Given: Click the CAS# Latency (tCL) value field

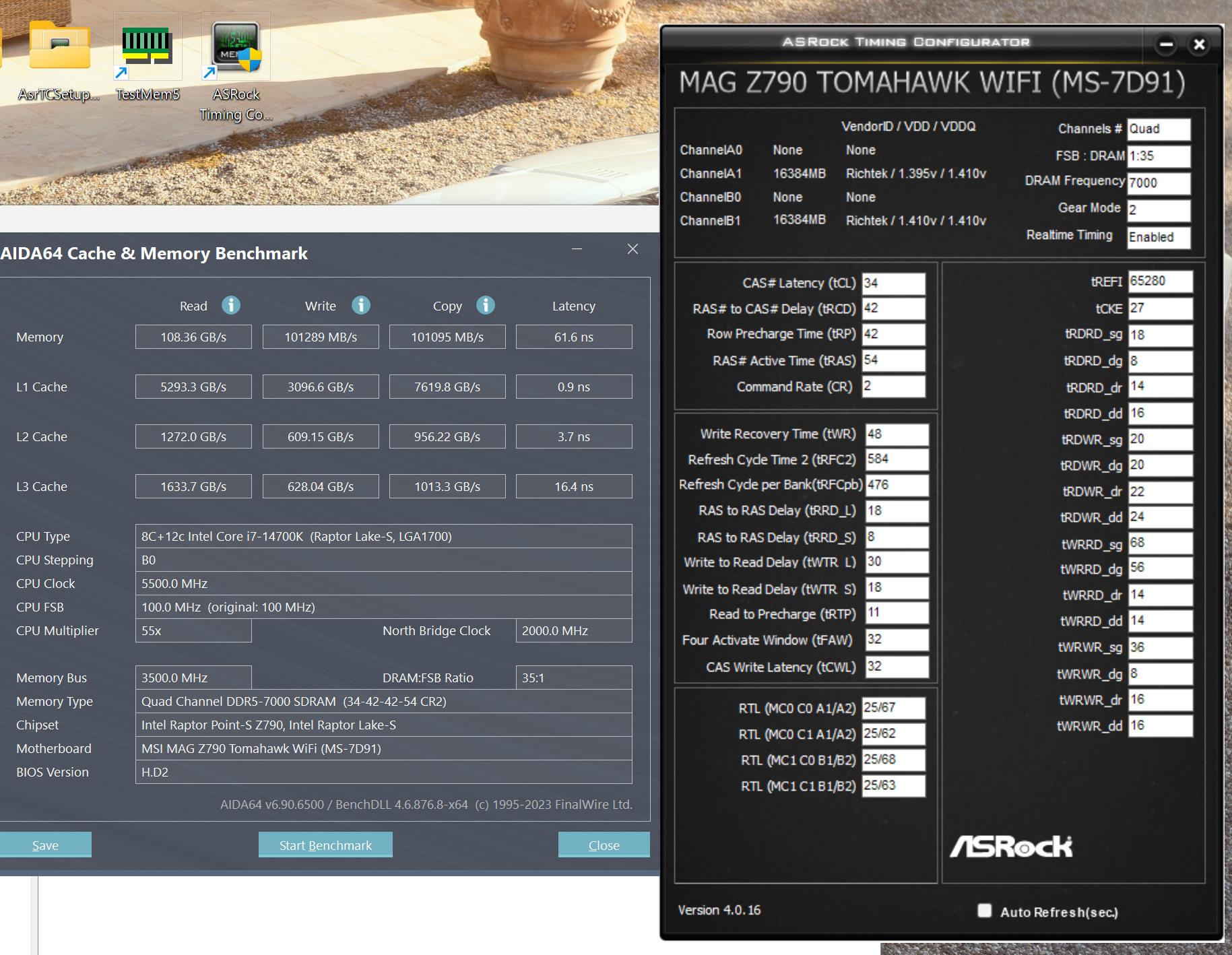Looking at the screenshot, I should (894, 283).
